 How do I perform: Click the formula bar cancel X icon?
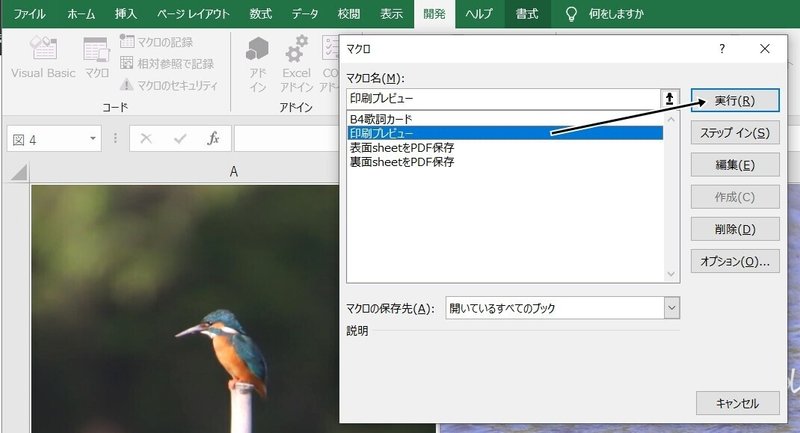pos(146,139)
